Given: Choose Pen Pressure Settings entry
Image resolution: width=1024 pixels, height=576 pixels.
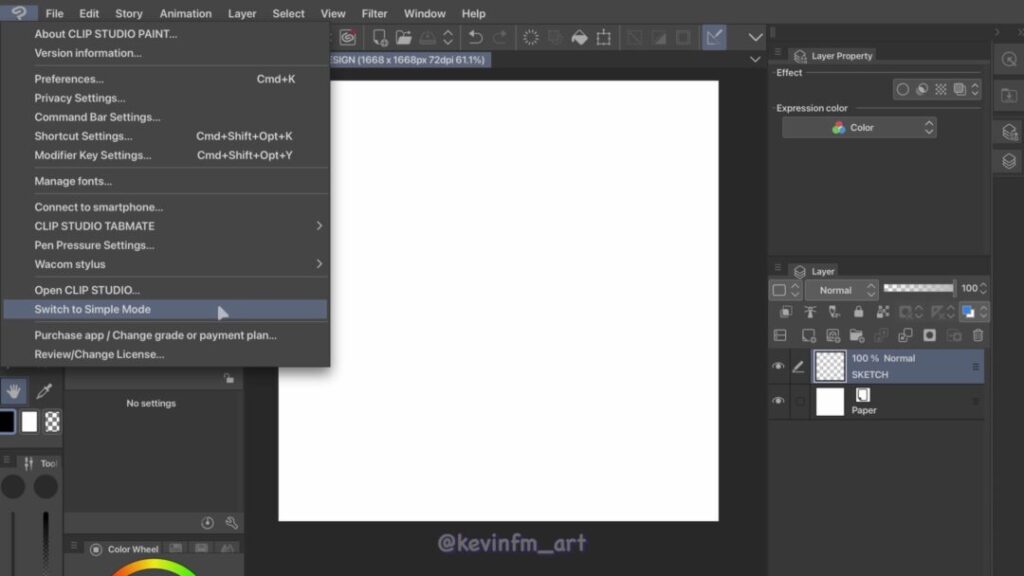Looking at the screenshot, I should point(166,246).
